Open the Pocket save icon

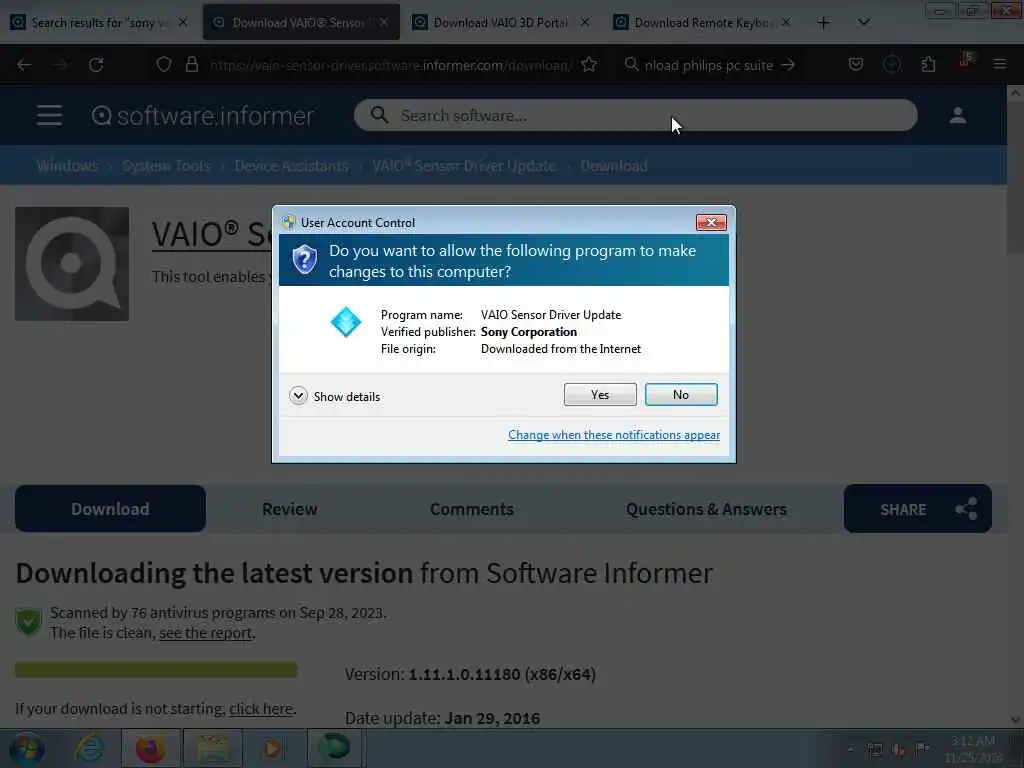coord(856,64)
